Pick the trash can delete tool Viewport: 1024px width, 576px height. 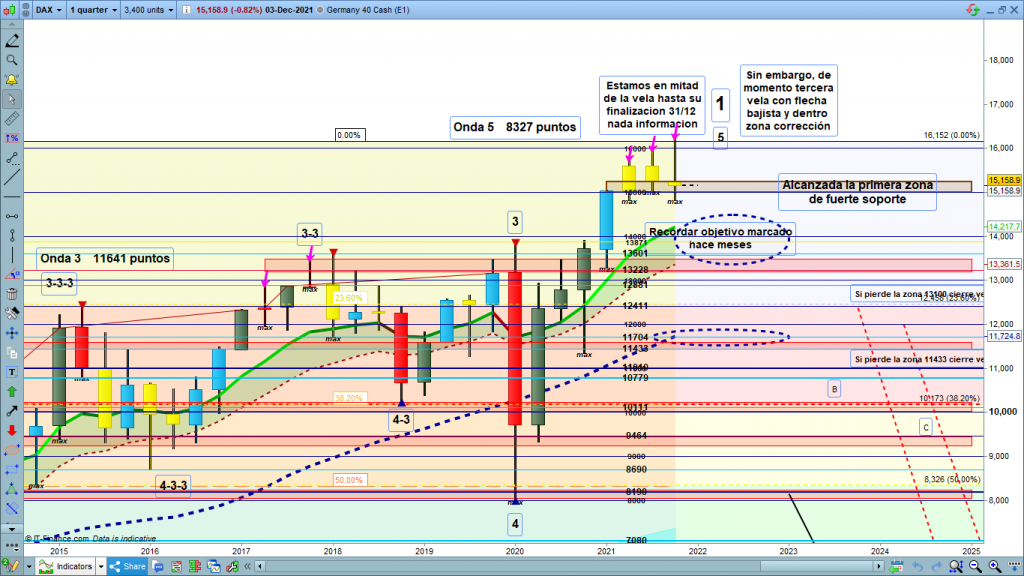11,293
